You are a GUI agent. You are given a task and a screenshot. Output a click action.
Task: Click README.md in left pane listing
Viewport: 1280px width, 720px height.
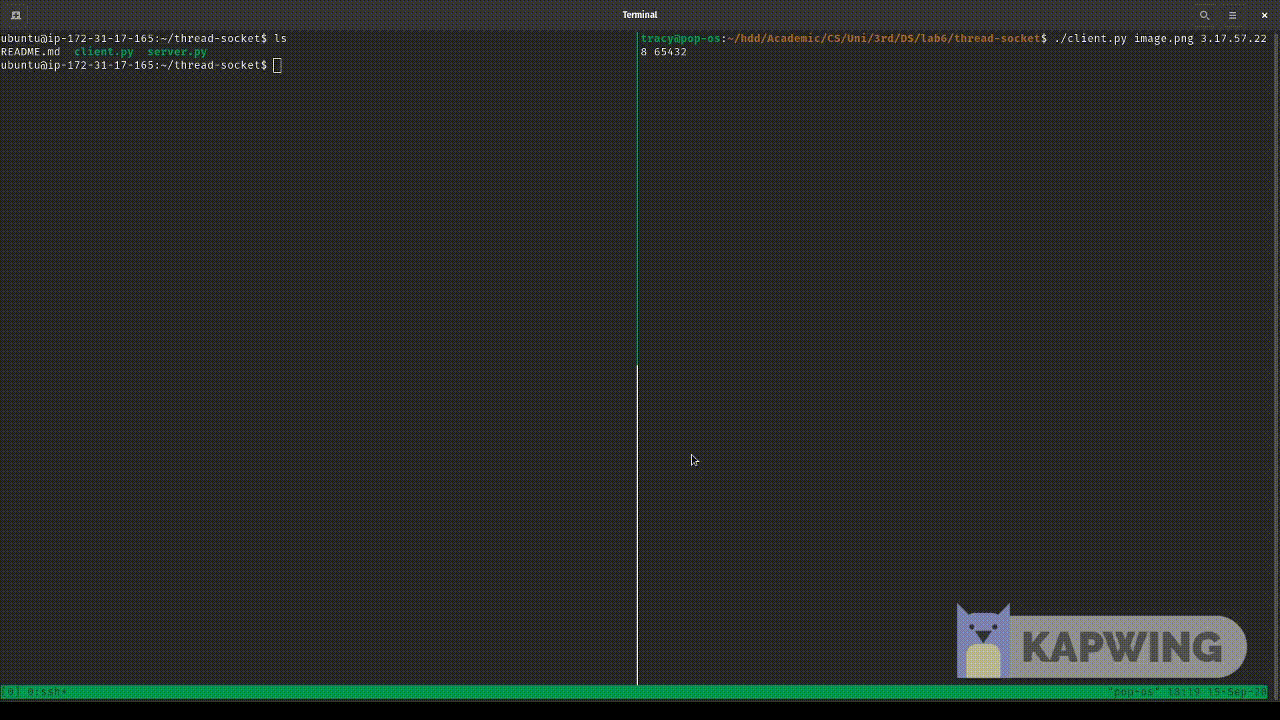[x=30, y=52]
